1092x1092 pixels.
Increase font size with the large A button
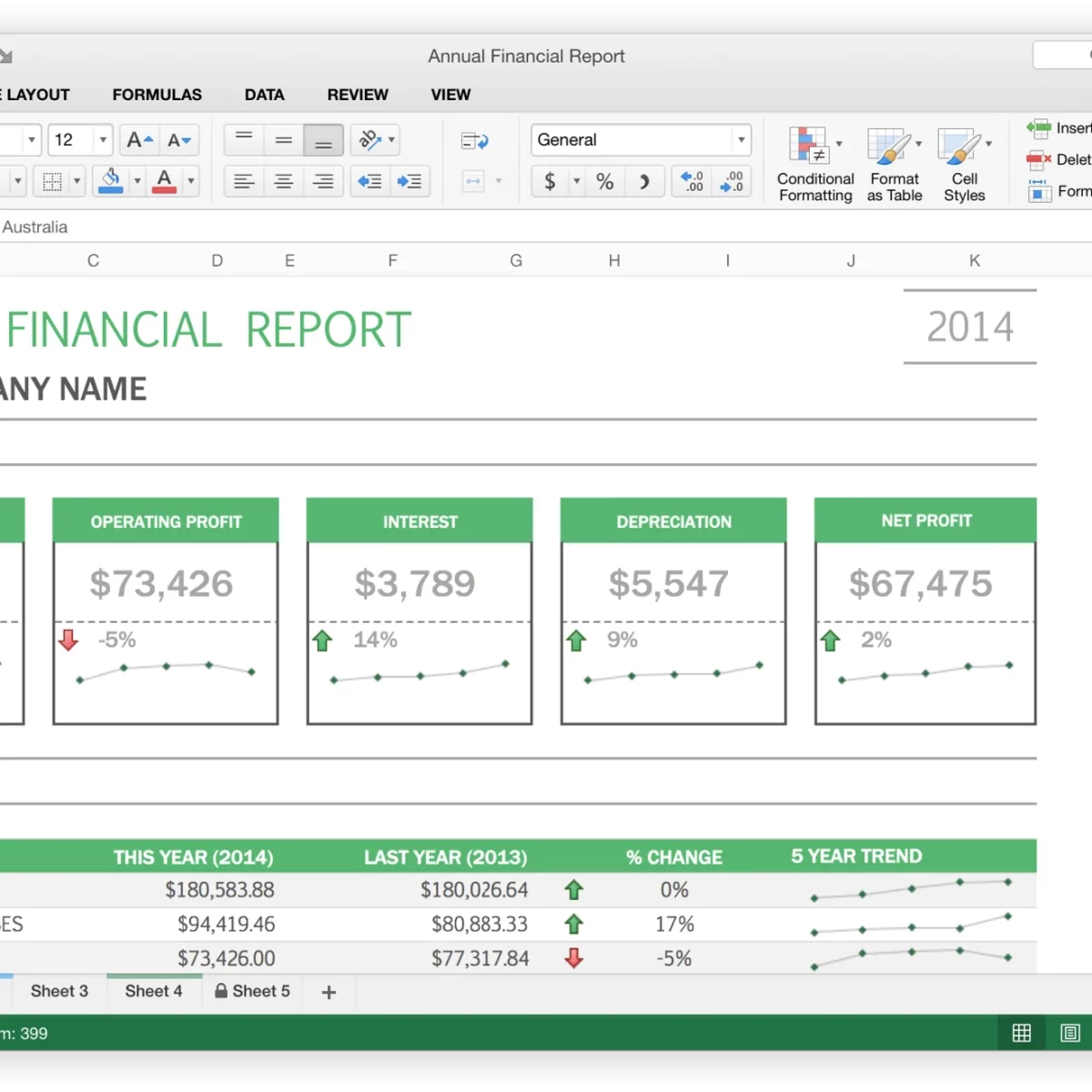point(139,140)
